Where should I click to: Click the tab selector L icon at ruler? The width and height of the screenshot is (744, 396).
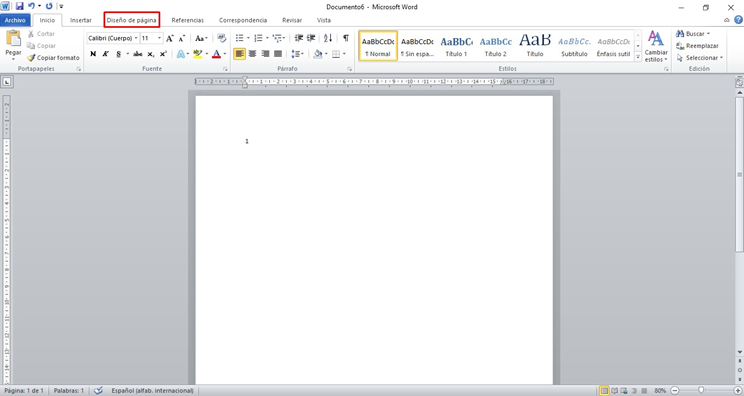click(x=7, y=82)
